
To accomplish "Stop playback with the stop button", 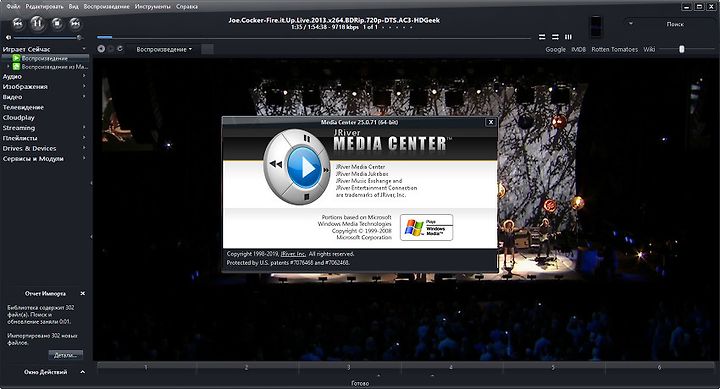I will click(57, 23).
